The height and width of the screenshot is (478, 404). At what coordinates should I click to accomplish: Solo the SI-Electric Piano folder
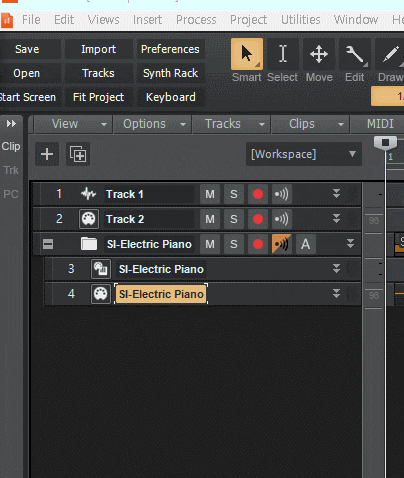(234, 244)
